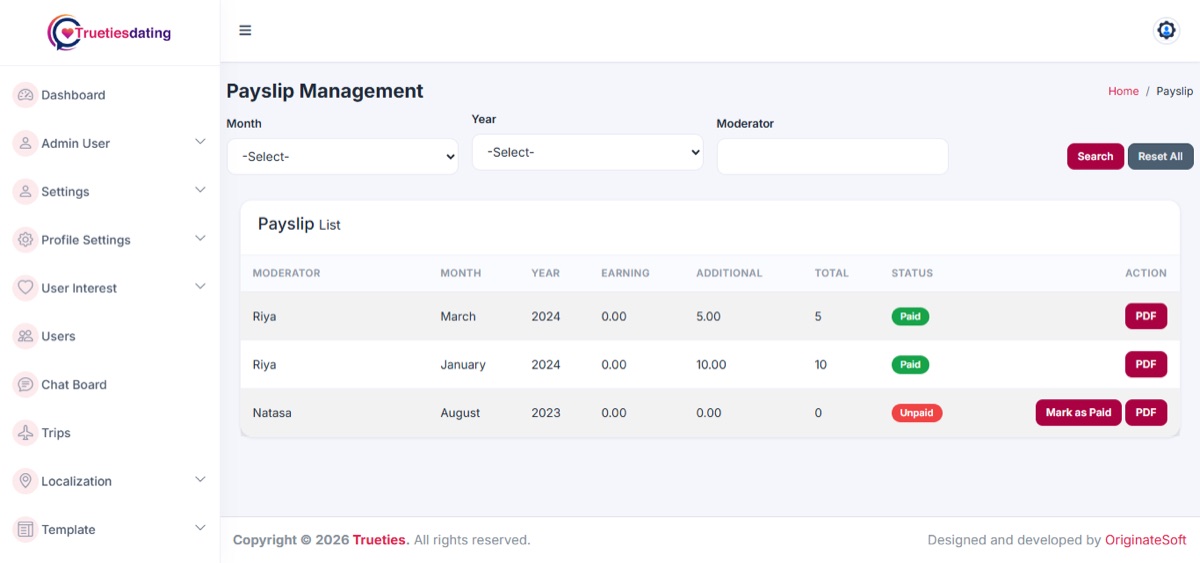Open the Year select dropdown
The height and width of the screenshot is (563, 1200).
tap(588, 152)
